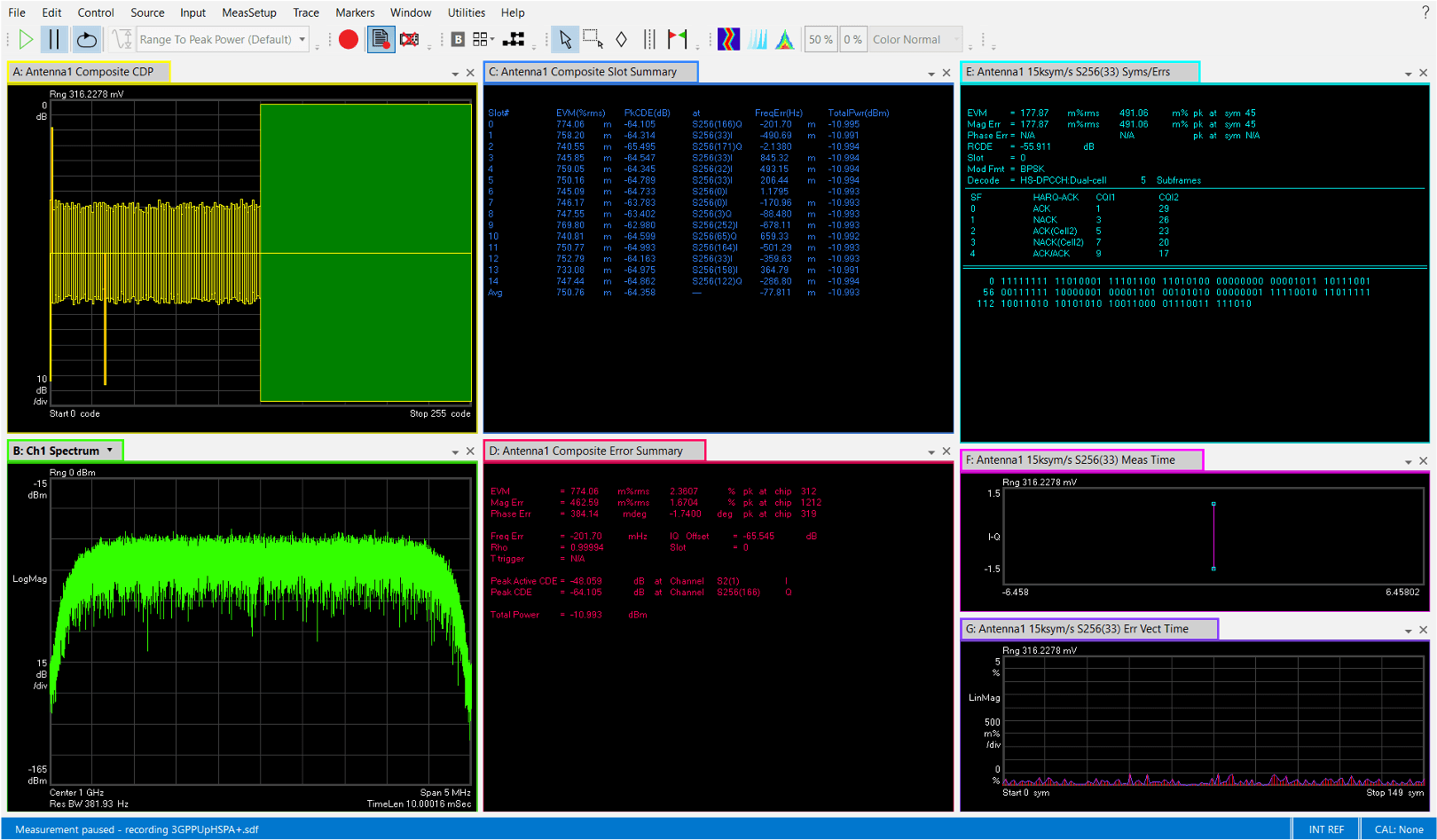Image resolution: width=1437 pixels, height=840 pixels.
Task: Open the MeasSetup menu
Action: pos(248,12)
